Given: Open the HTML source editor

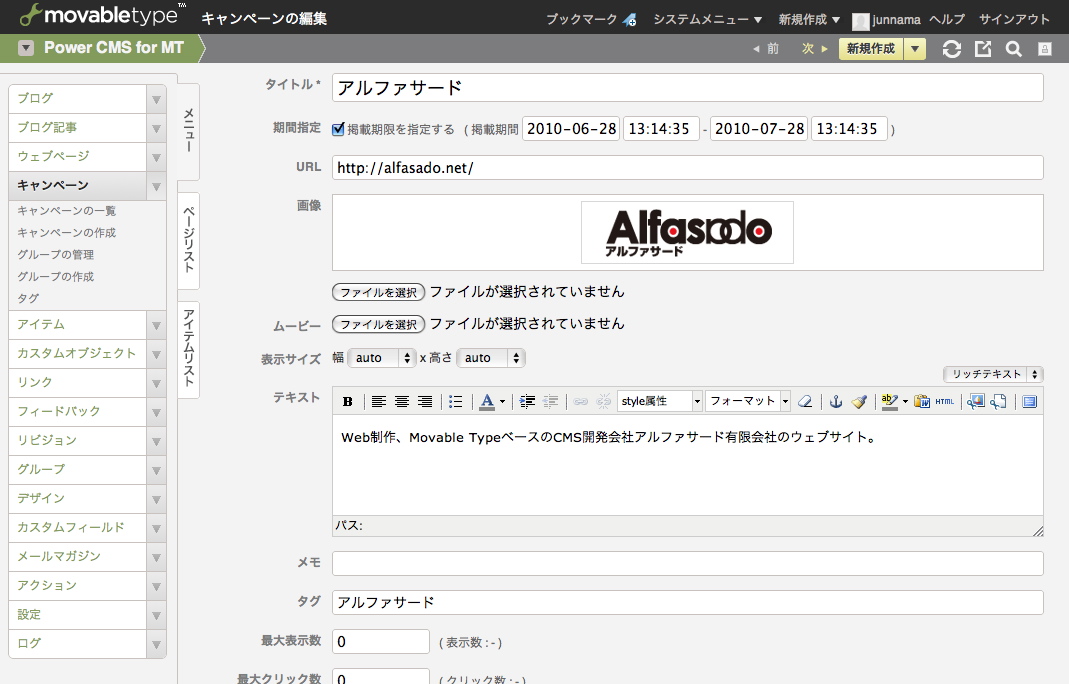Looking at the screenshot, I should click(x=945, y=402).
